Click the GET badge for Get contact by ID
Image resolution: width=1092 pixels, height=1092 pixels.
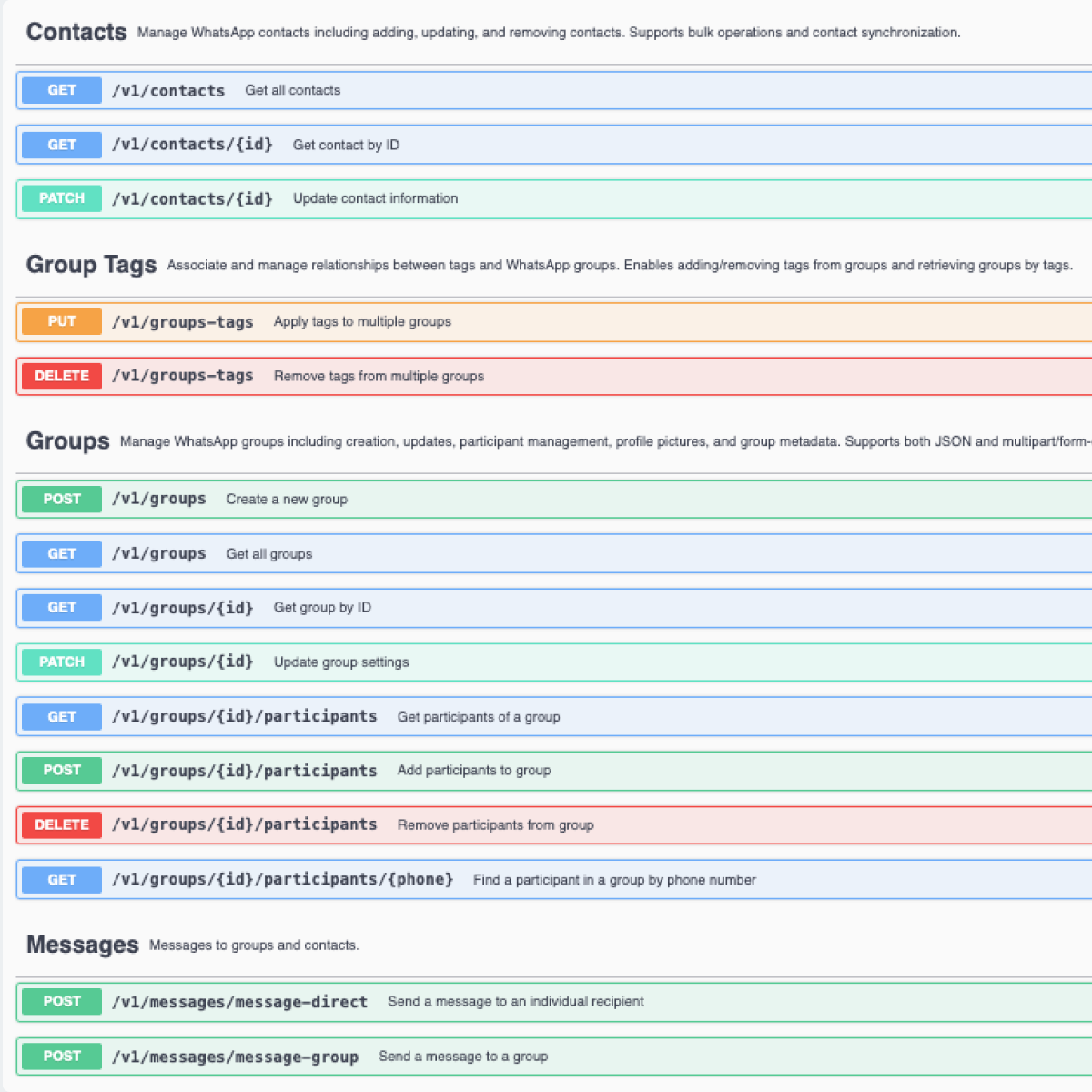[x=62, y=145]
